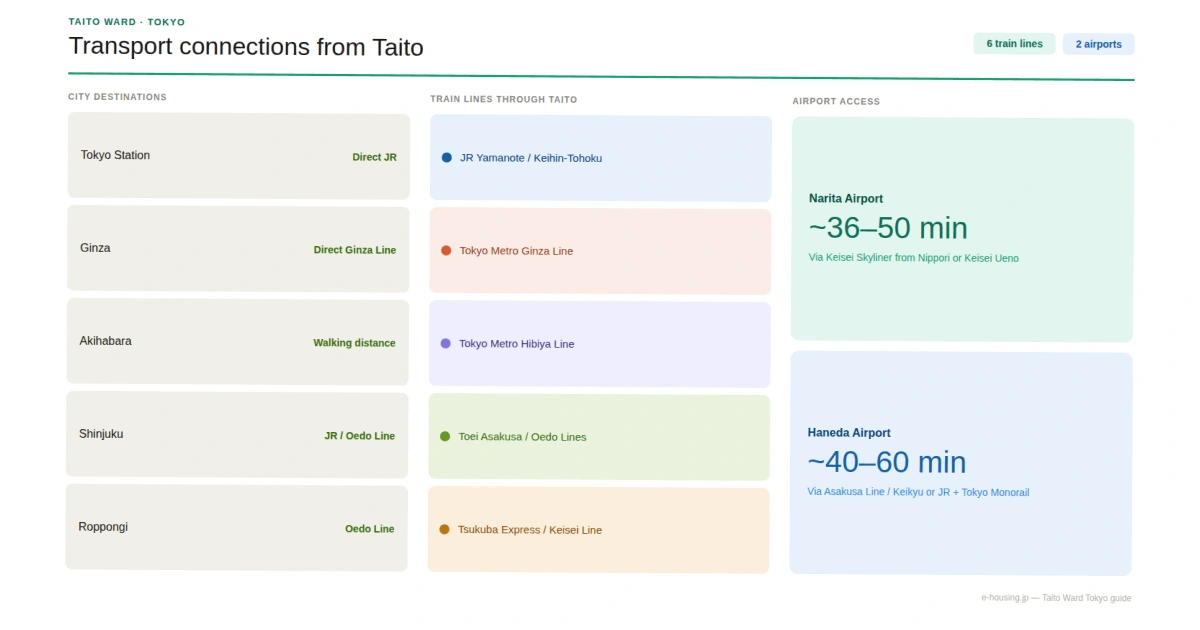The image size is (1200, 630).
Task: Click the 'Toei Asakusa / Oedo Lines' name
Action: coord(522,437)
